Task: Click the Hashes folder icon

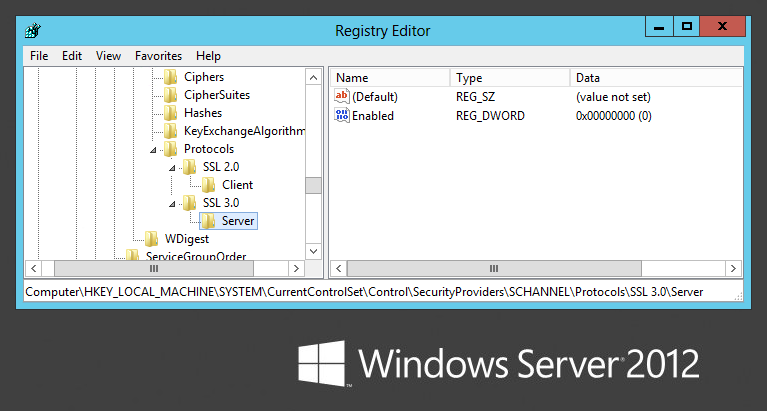Action: [x=170, y=113]
